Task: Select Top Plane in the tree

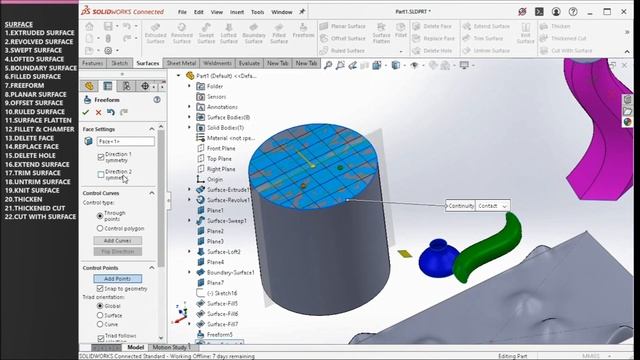Action: pos(219,158)
